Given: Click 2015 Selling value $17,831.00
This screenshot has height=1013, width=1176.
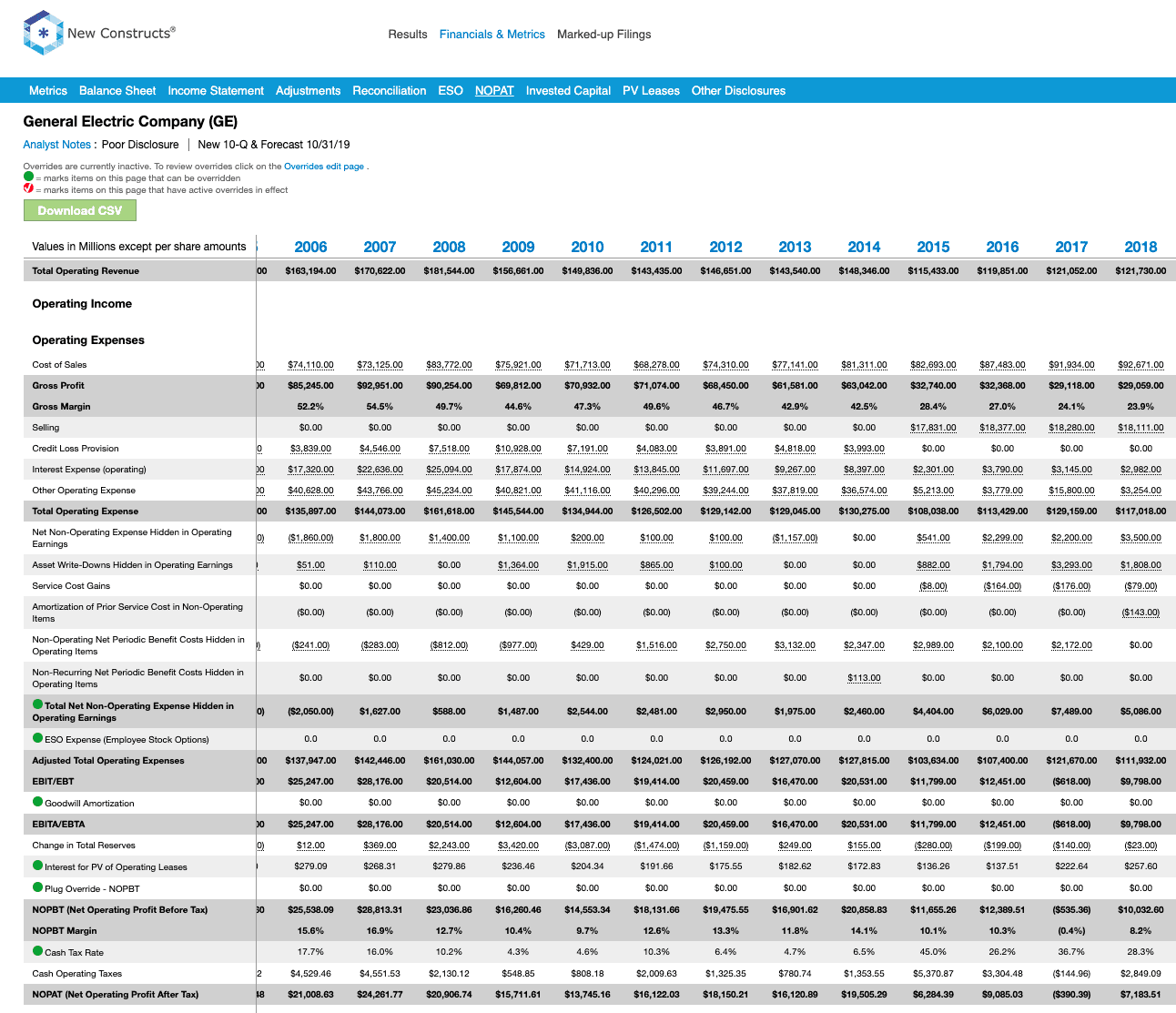Looking at the screenshot, I should [x=933, y=428].
